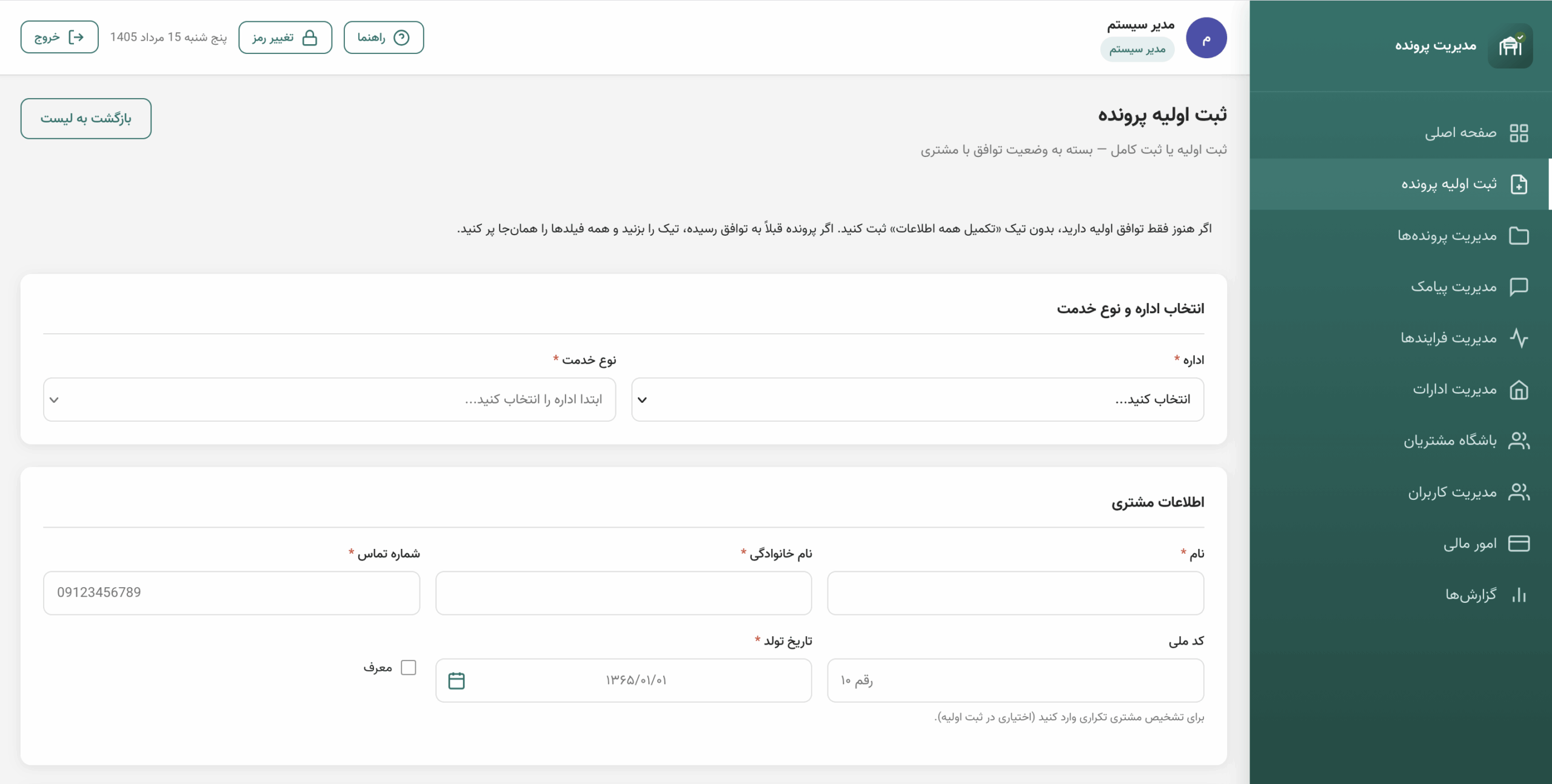Viewport: 1552px width, 784px height.
Task: Focus the نام input field
Action: 1015,593
